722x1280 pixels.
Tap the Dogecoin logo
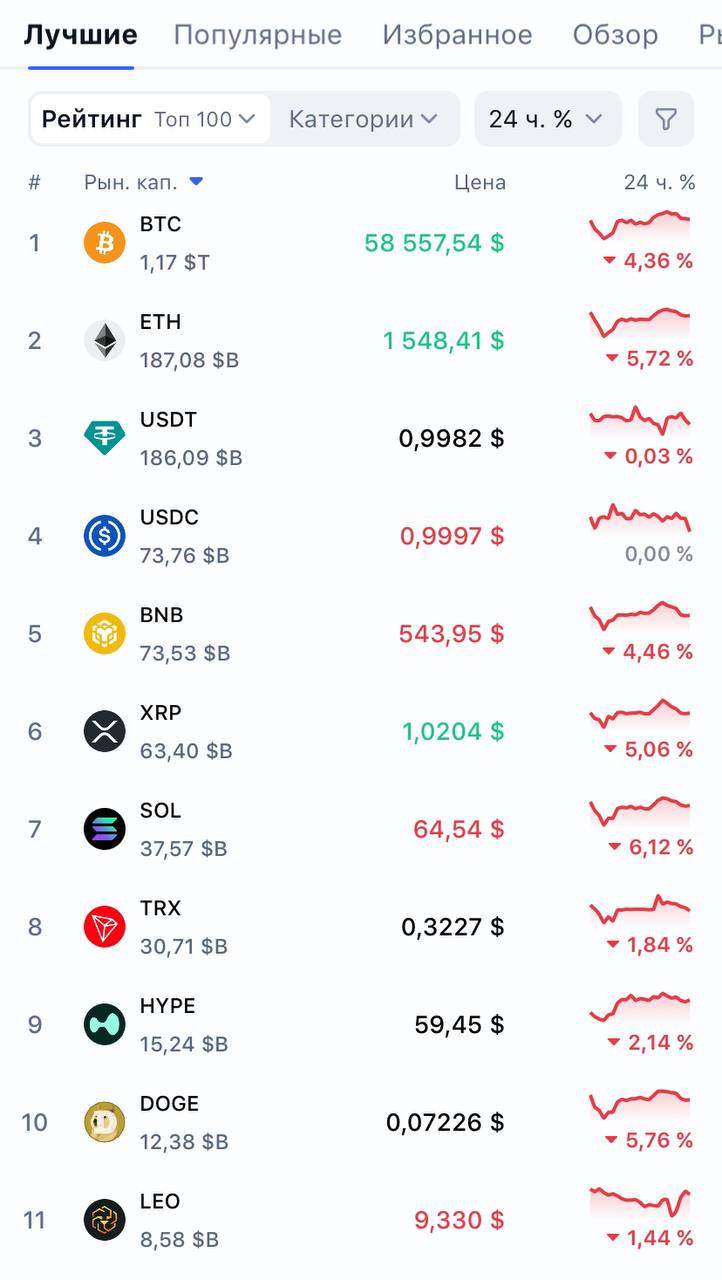[105, 1123]
